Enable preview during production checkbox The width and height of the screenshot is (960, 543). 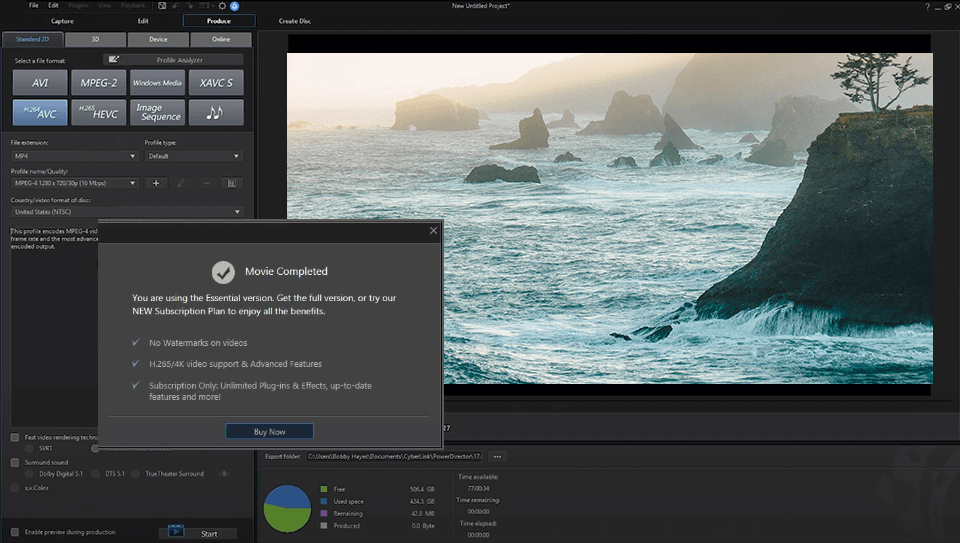tap(15, 532)
